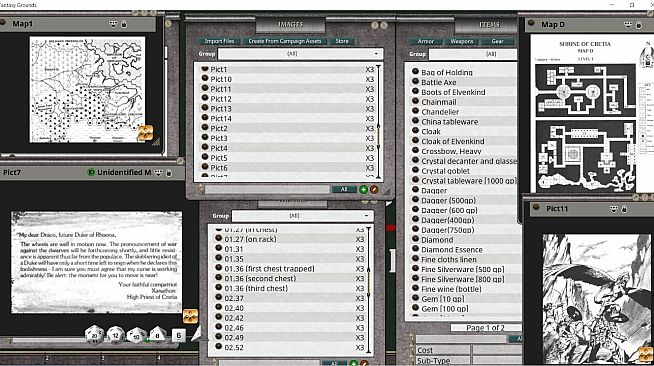This screenshot has height=366, width=654.
Task: Click the green identification icon beside Unidentified M
Action: coord(91,172)
